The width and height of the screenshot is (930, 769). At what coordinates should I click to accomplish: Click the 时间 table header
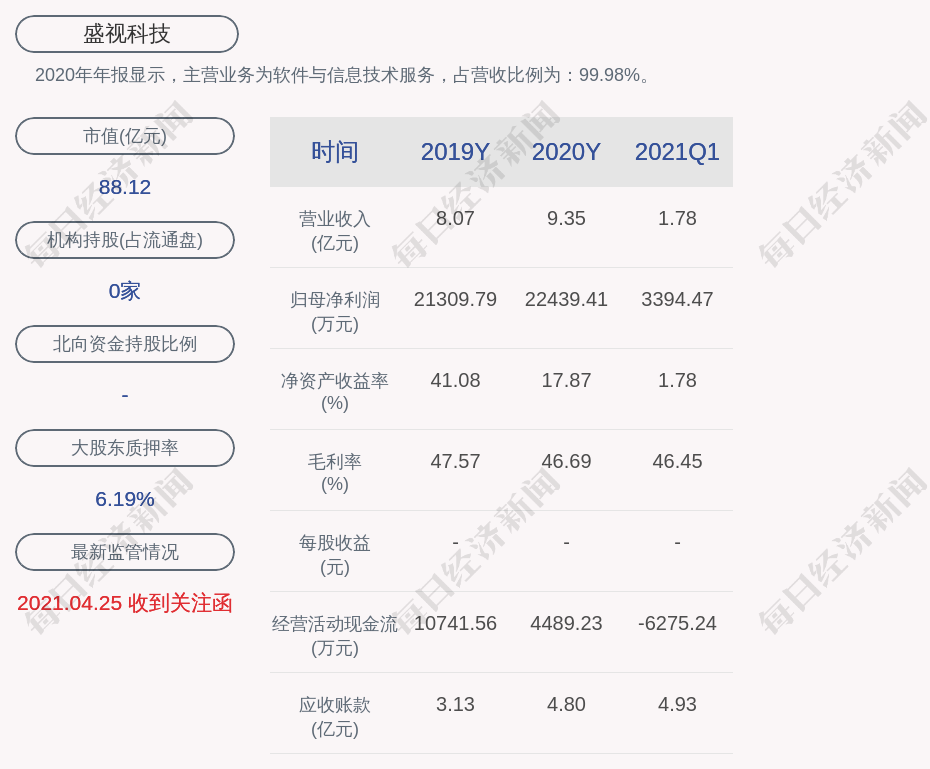coord(335,152)
